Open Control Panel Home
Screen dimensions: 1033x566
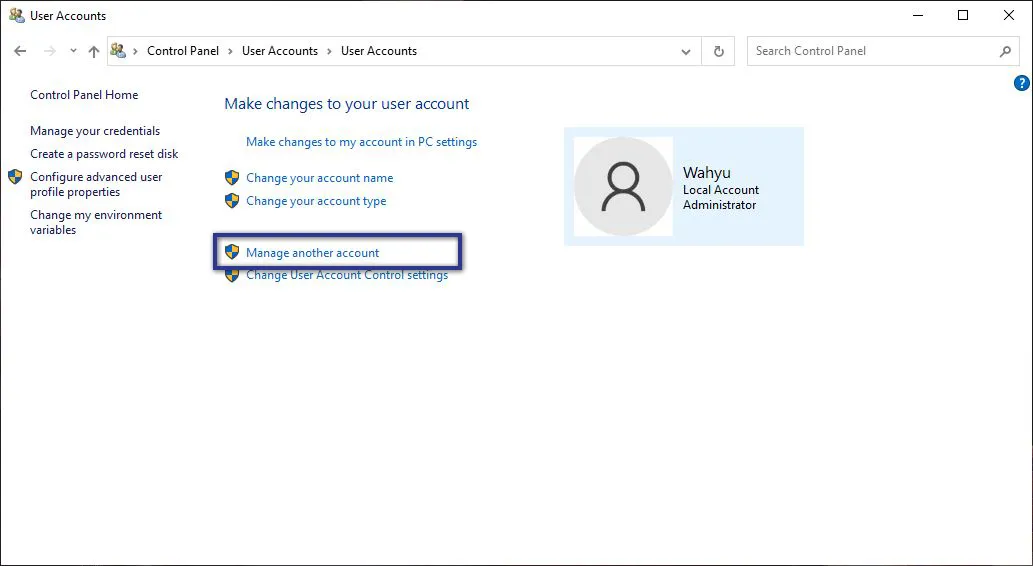(84, 95)
